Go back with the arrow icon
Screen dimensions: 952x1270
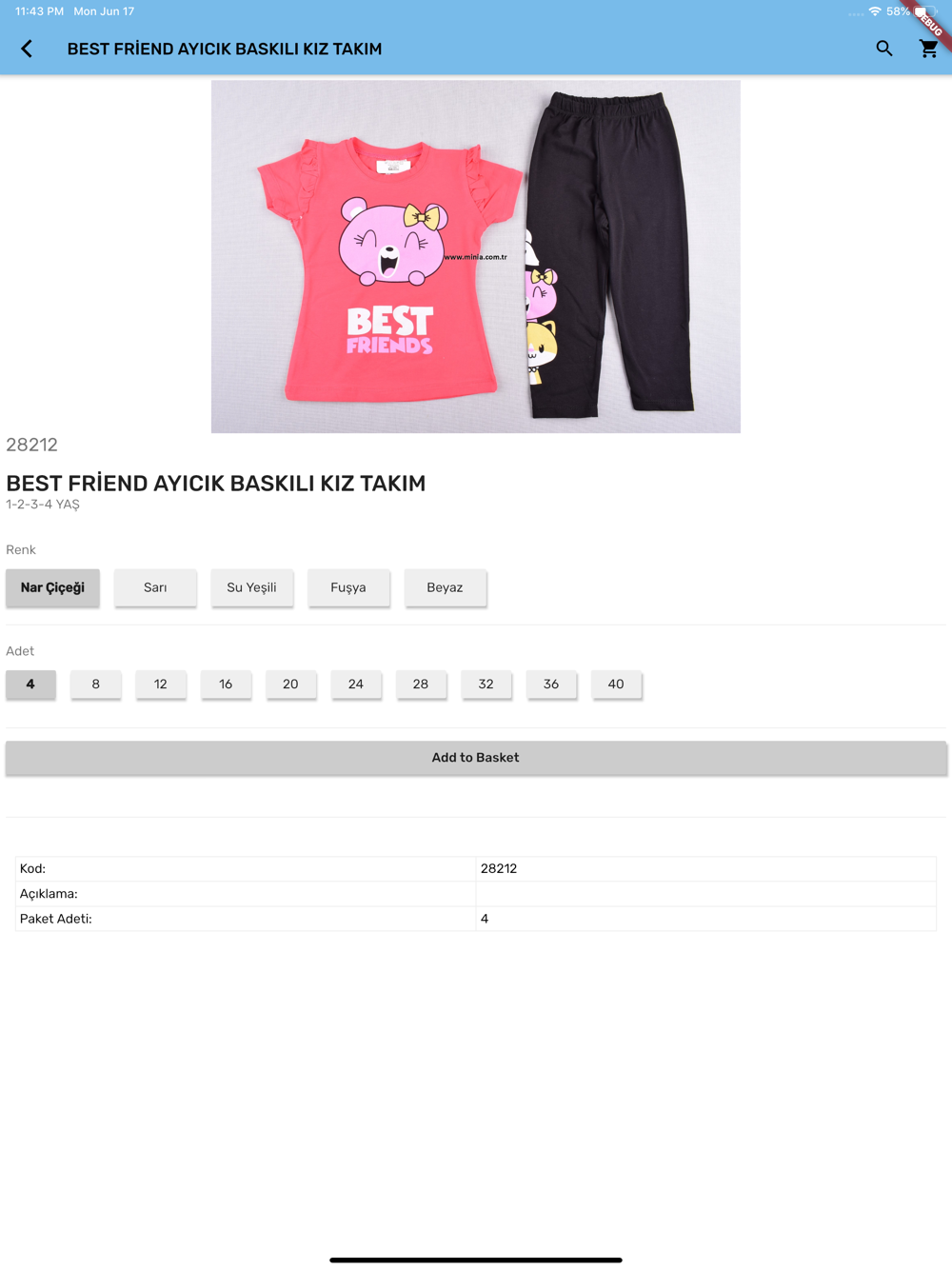click(x=27, y=49)
